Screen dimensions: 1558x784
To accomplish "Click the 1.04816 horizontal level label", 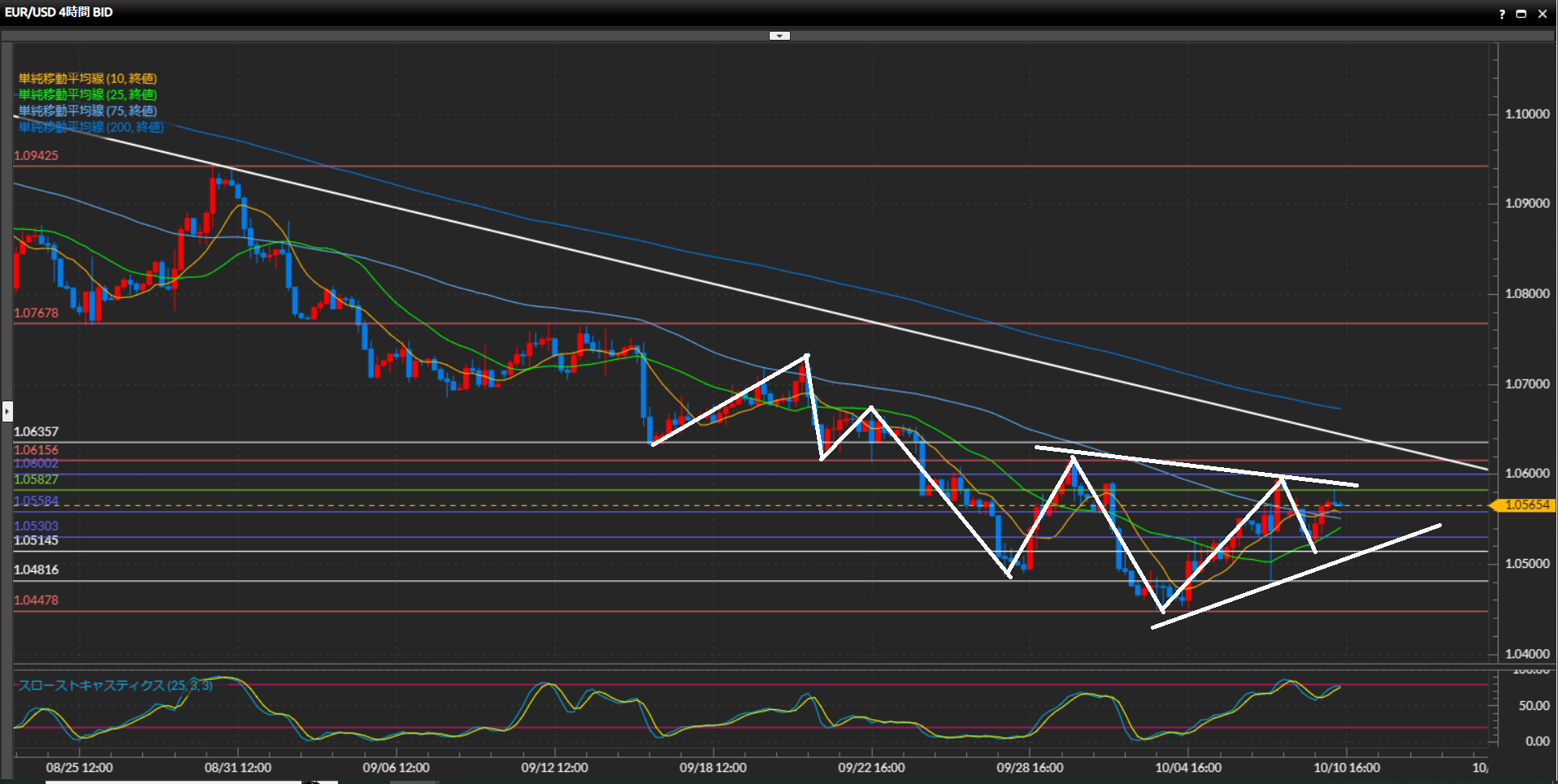I will point(37,570).
